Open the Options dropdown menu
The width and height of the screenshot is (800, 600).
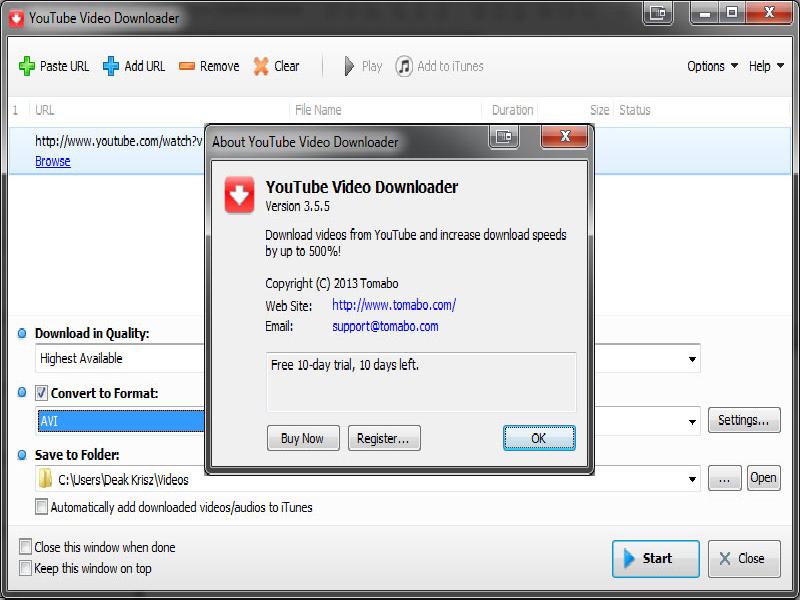click(x=712, y=66)
